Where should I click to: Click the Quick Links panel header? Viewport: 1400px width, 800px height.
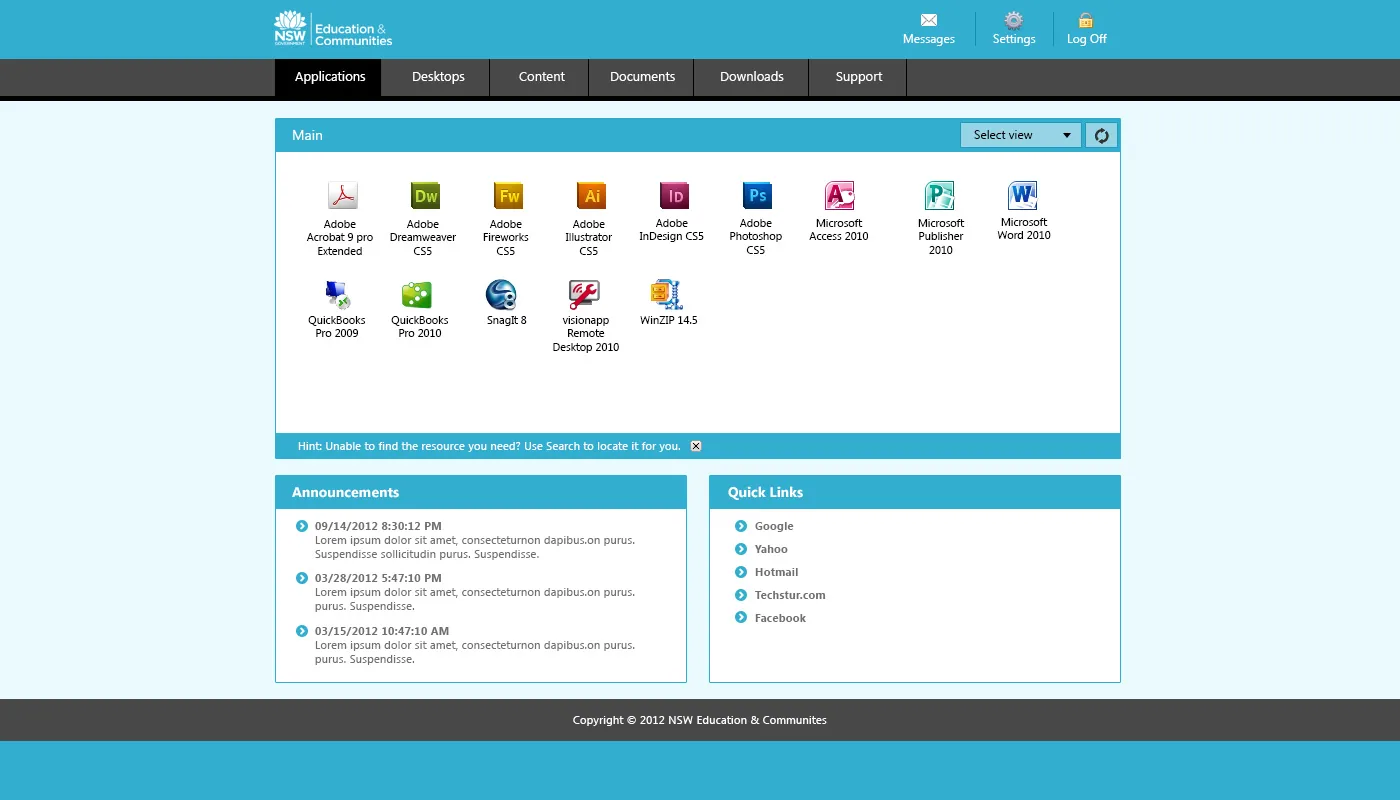915,492
